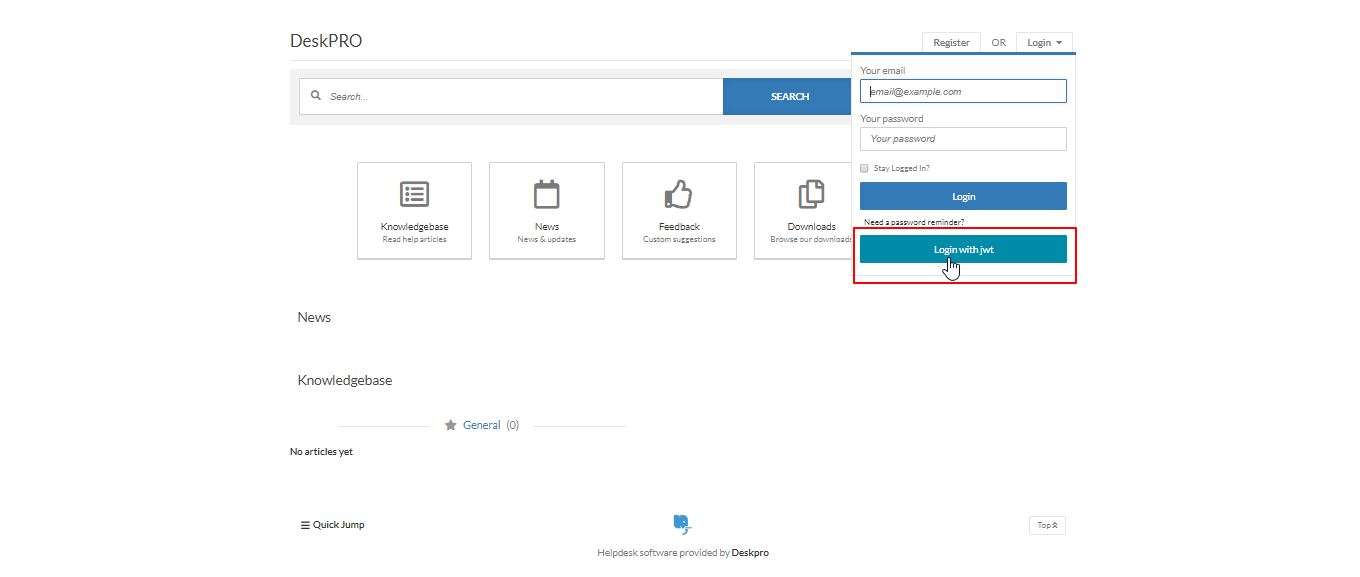Click the magnifier icon in search box
1360x577 pixels.
coord(316,96)
